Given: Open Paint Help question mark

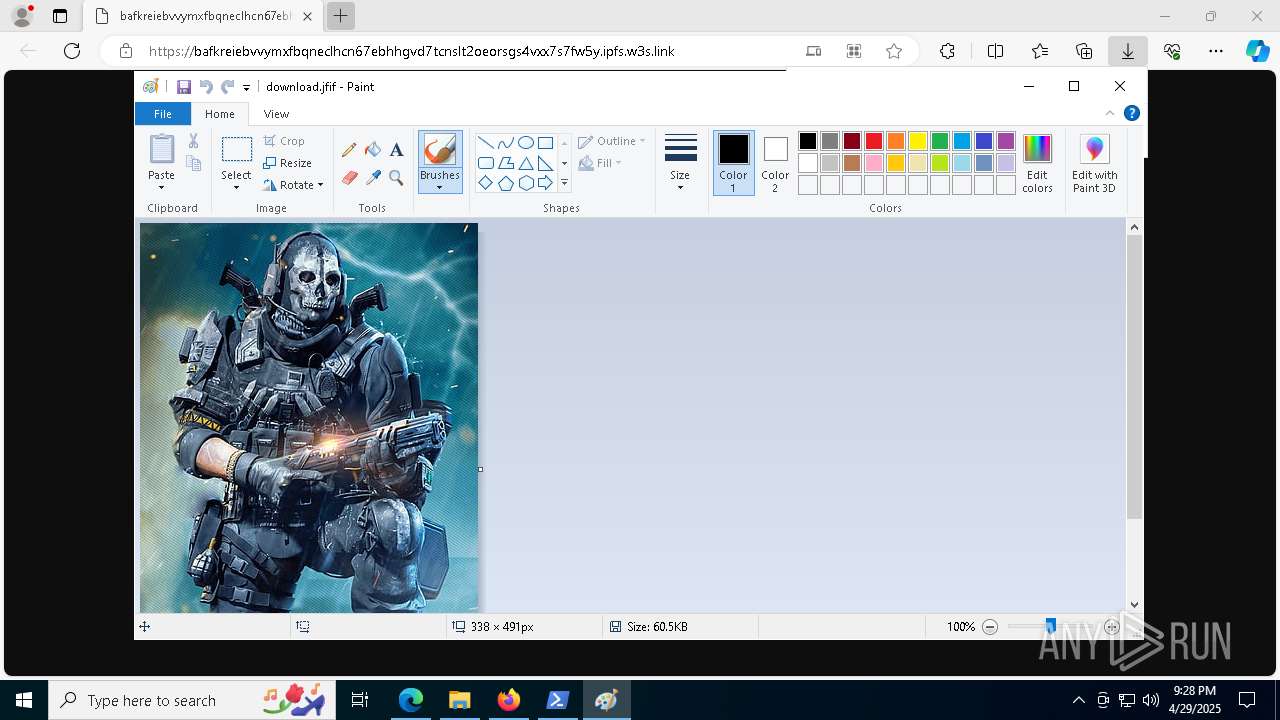Looking at the screenshot, I should tap(1131, 113).
